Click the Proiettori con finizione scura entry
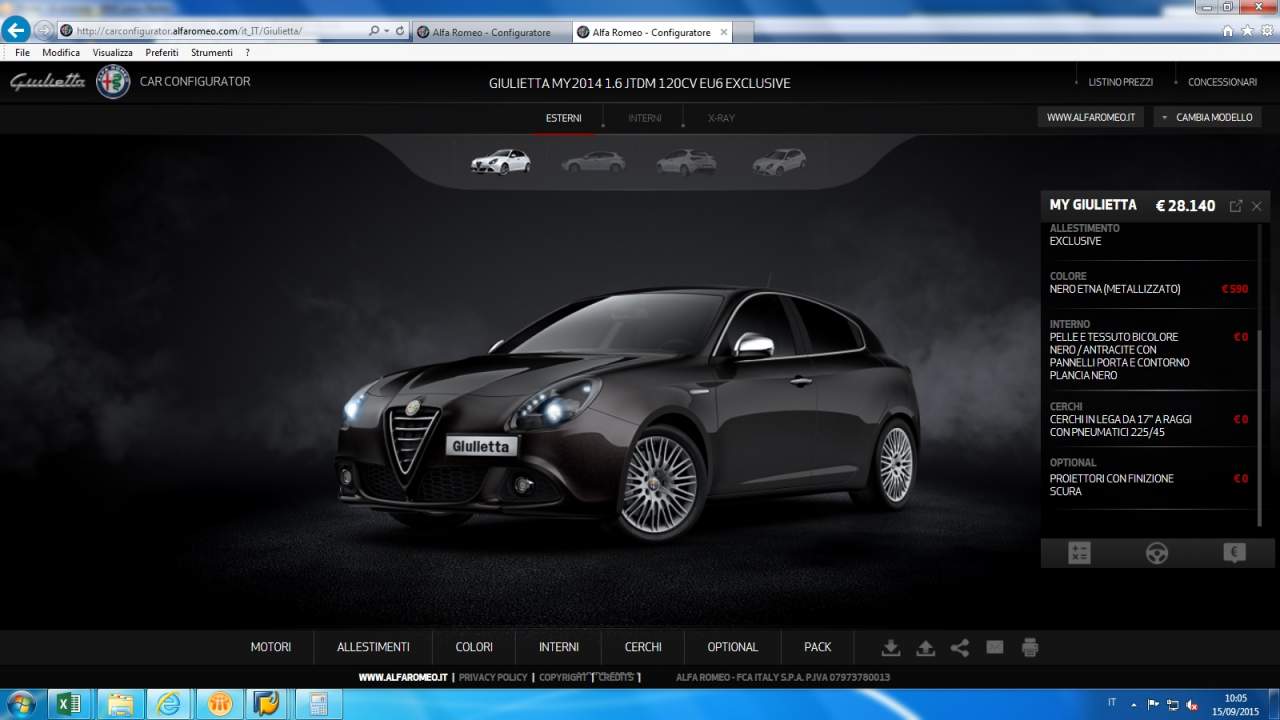1280x720 pixels. [x=1112, y=485]
